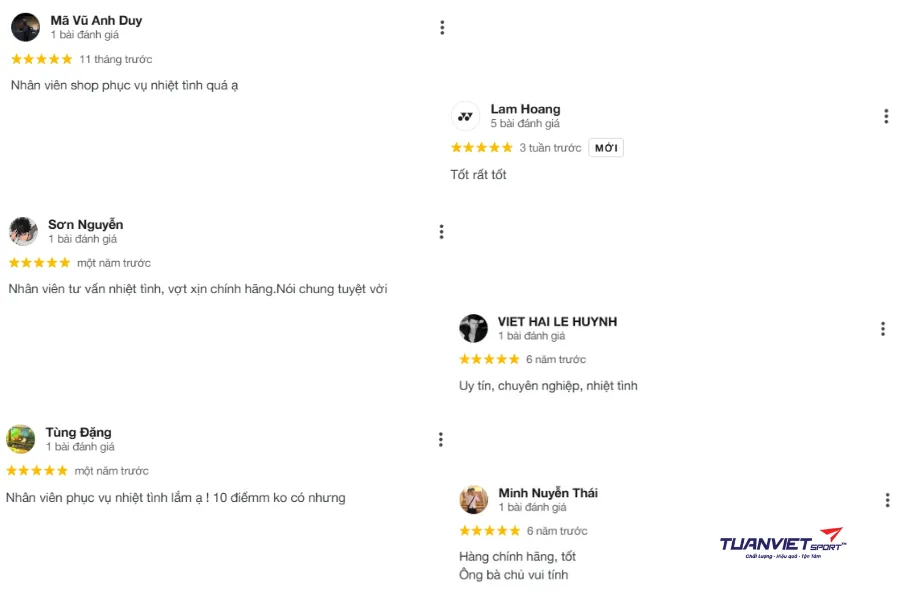Open more options for Minh Nguyễn Thái's review
900x600 pixels.
(x=887, y=500)
